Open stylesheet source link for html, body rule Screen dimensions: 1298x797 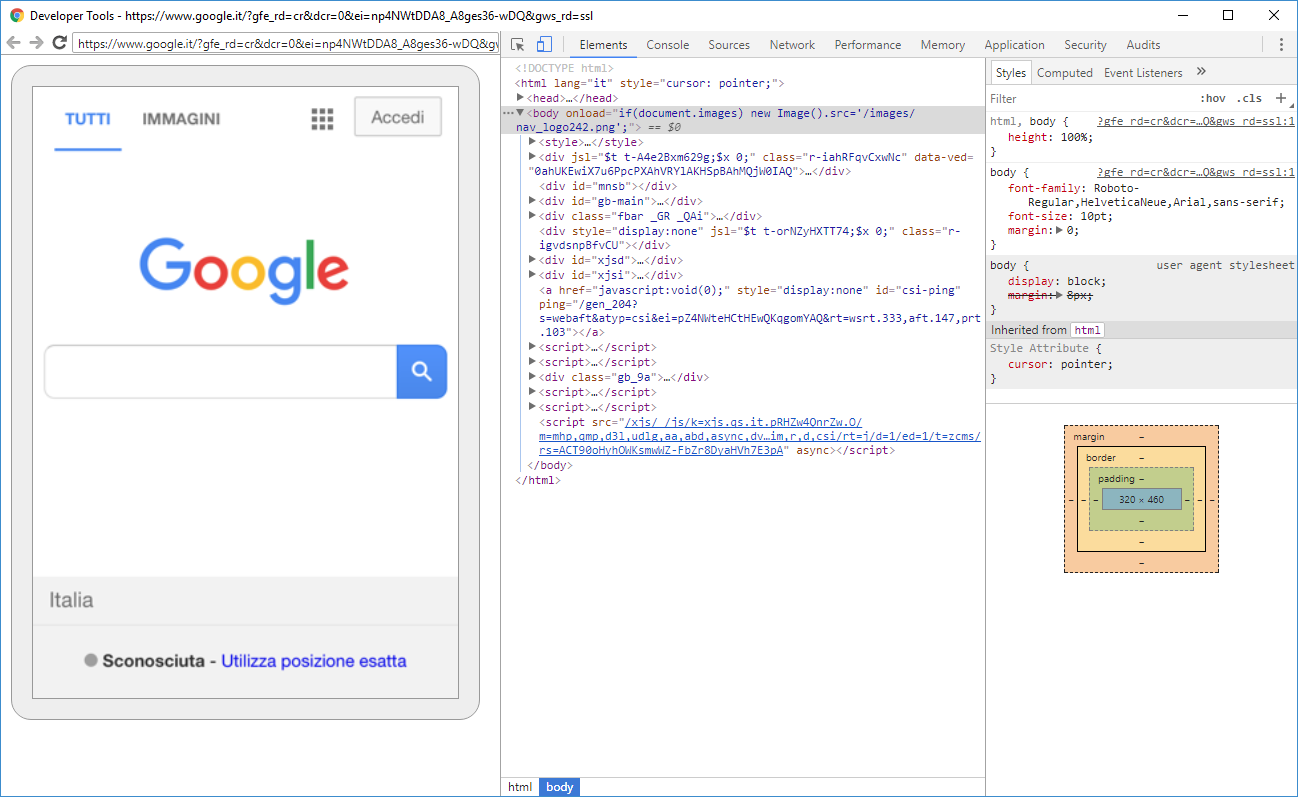pyautogui.click(x=1196, y=121)
